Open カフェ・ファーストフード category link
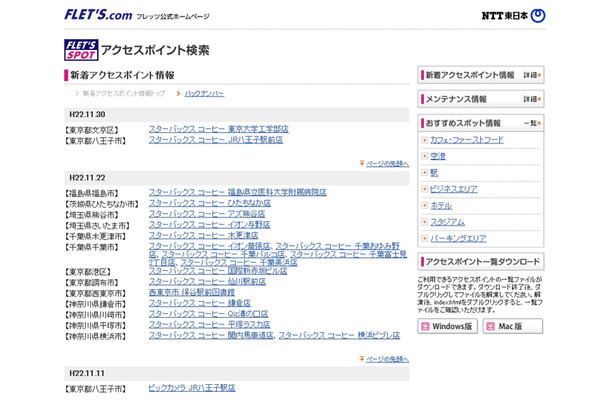Screen dimensions: 610x400 point(466,140)
